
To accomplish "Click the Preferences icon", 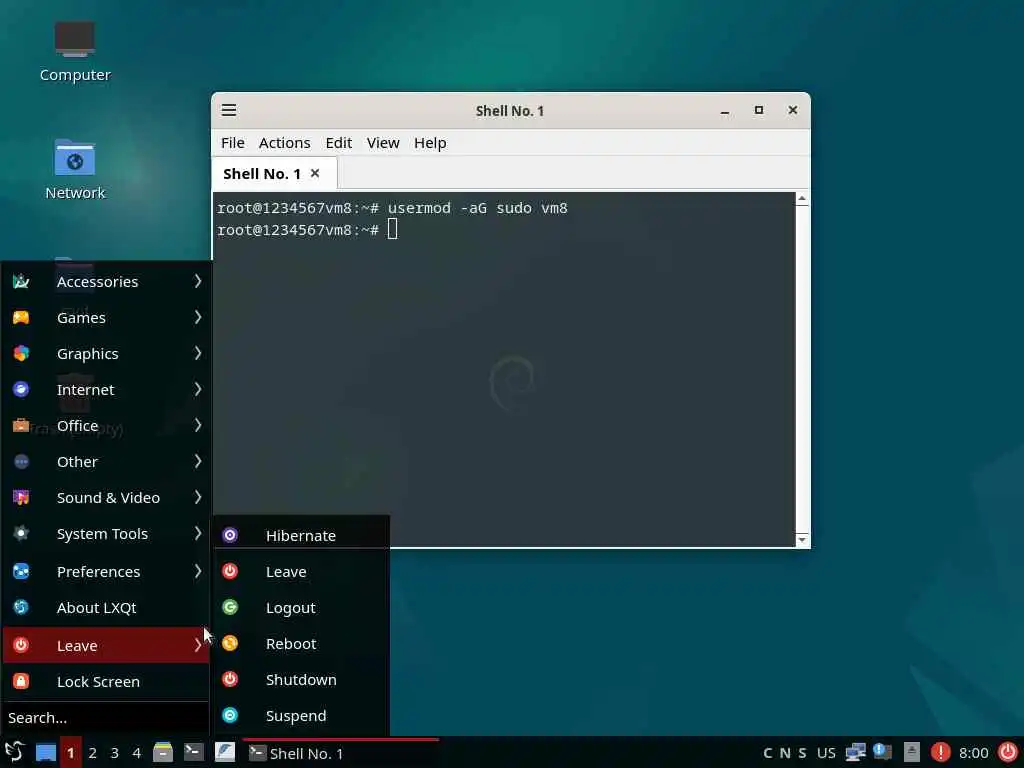I will [x=21, y=571].
